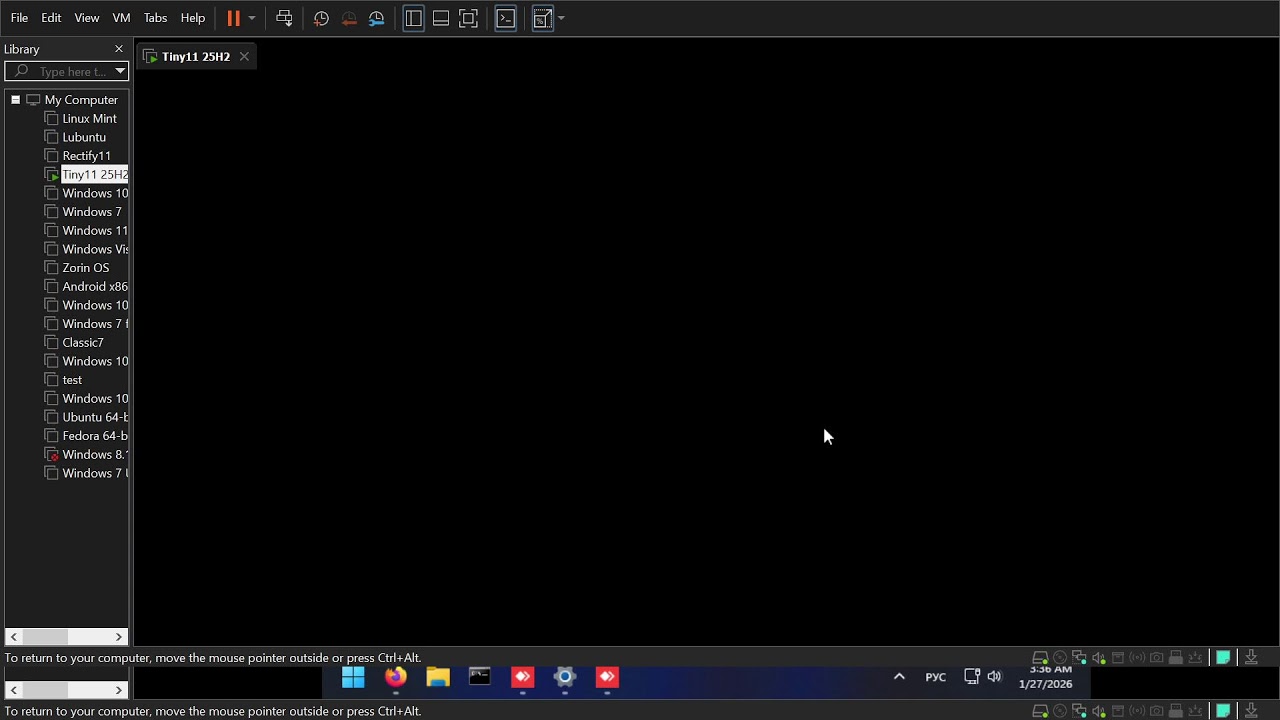Image resolution: width=1280 pixels, height=720 pixels.
Task: Open the gear settings app on guest taskbar
Action: 565,678
